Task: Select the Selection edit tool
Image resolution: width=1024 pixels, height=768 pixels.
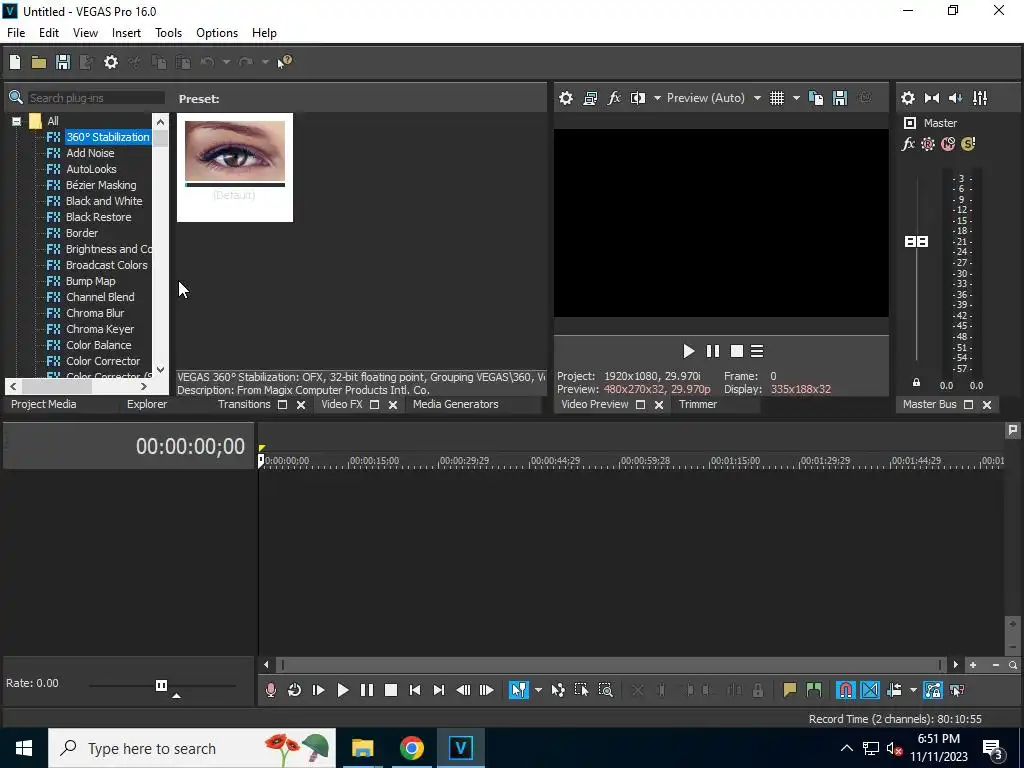Action: click(x=581, y=690)
